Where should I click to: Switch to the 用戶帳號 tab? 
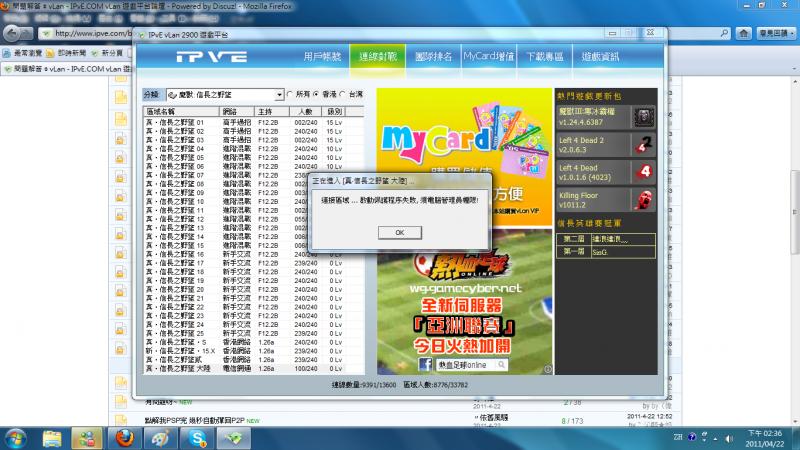point(322,56)
